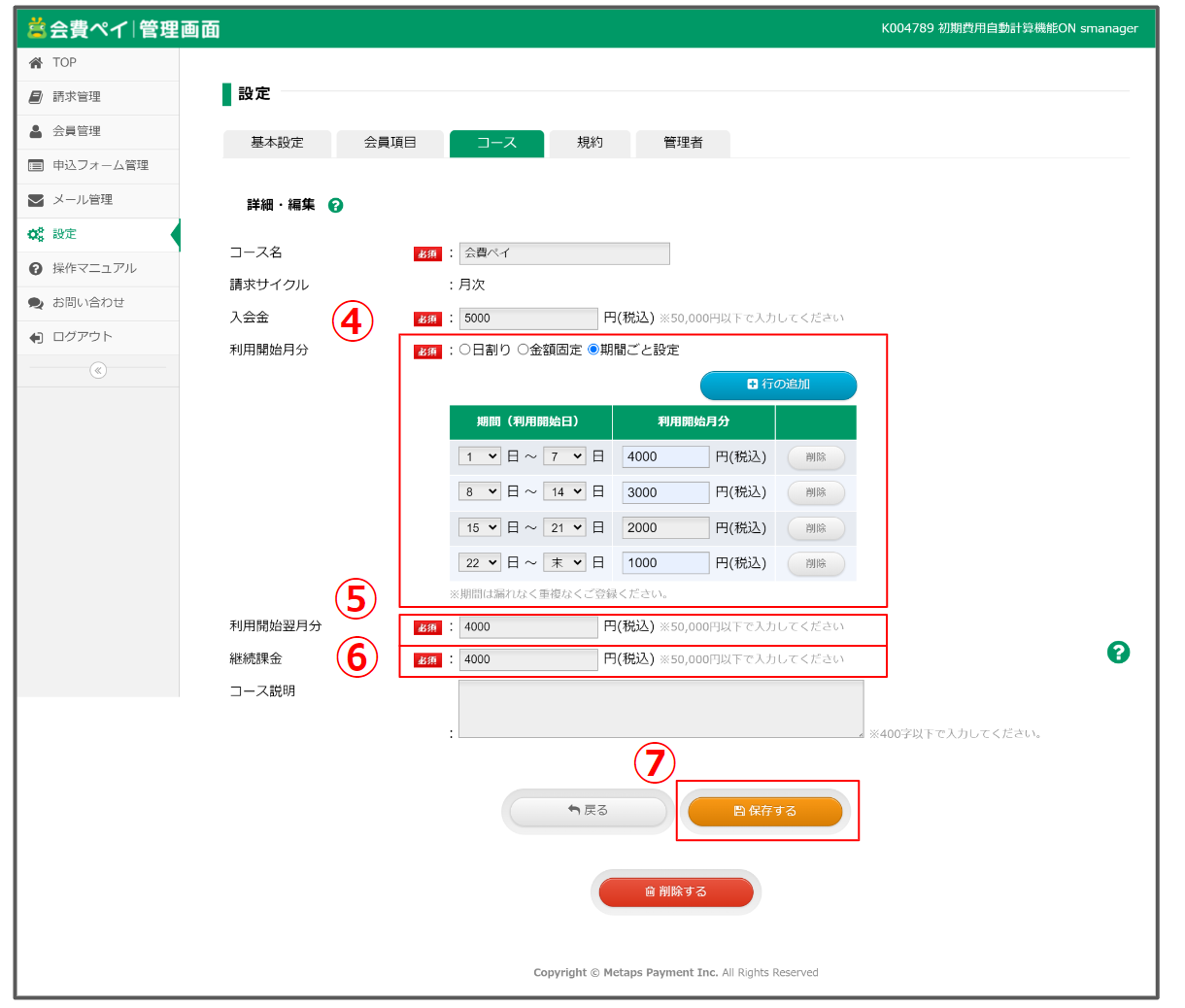The height and width of the screenshot is (1008, 1185).
Task: Click the red 削除する button
Action: point(676,891)
